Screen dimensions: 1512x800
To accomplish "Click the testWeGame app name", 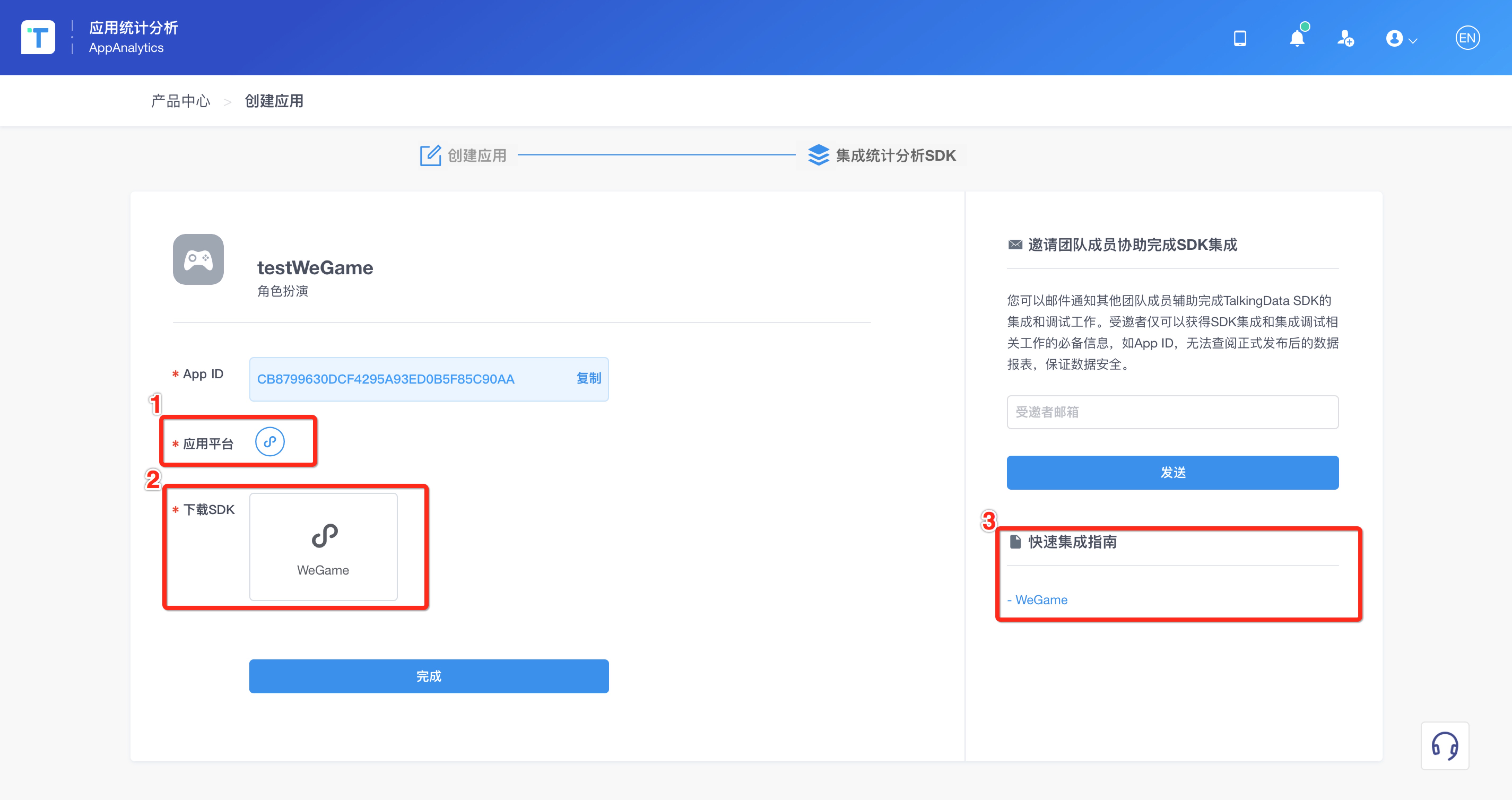I will tap(315, 268).
